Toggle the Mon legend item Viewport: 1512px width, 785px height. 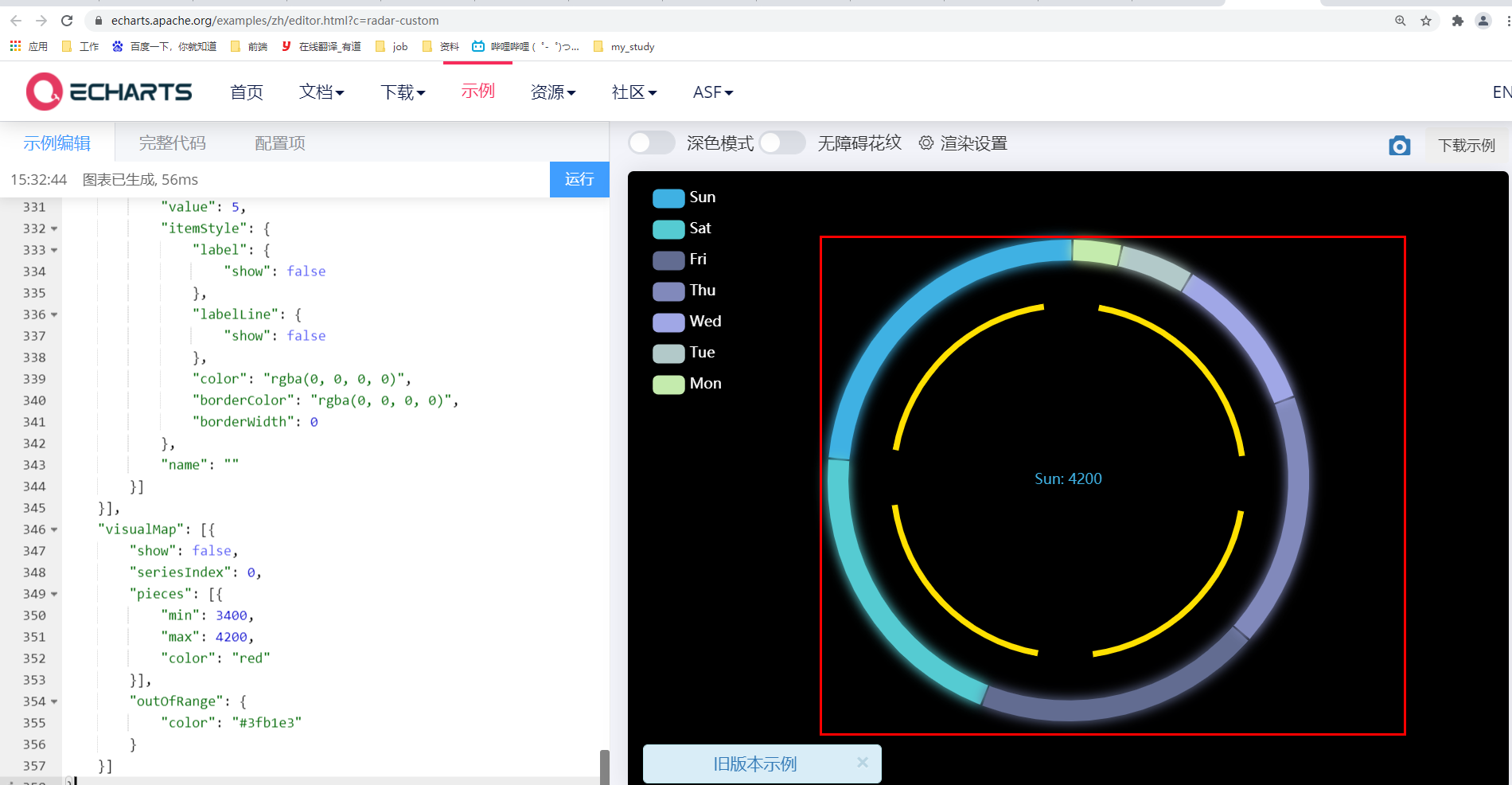tap(688, 384)
